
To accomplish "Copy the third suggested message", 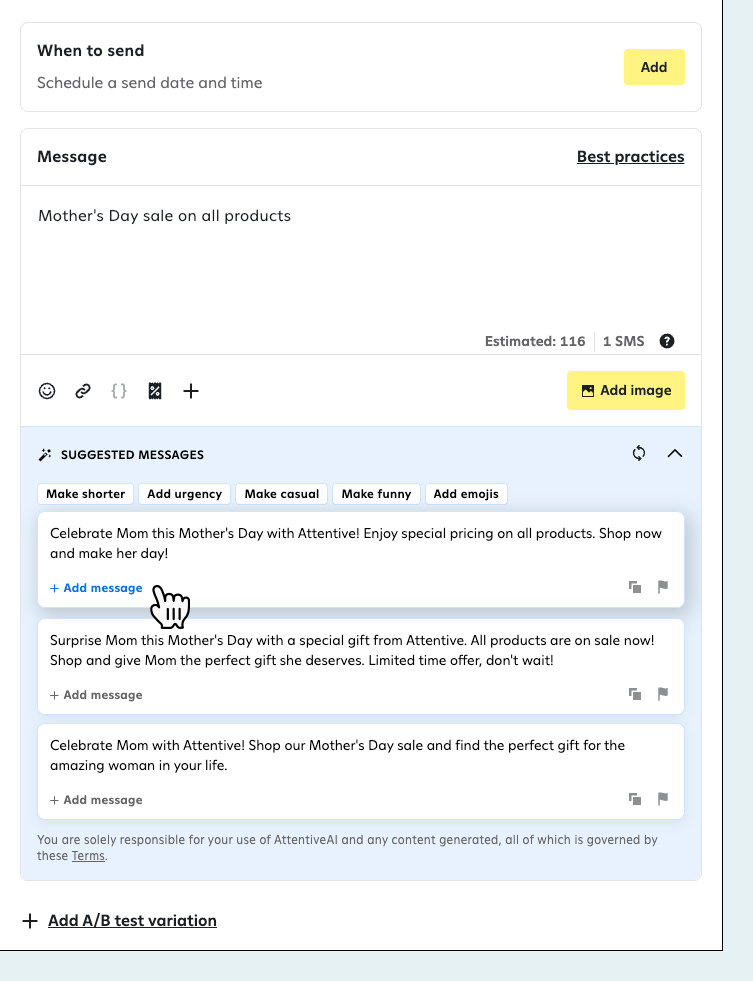I will [635, 799].
